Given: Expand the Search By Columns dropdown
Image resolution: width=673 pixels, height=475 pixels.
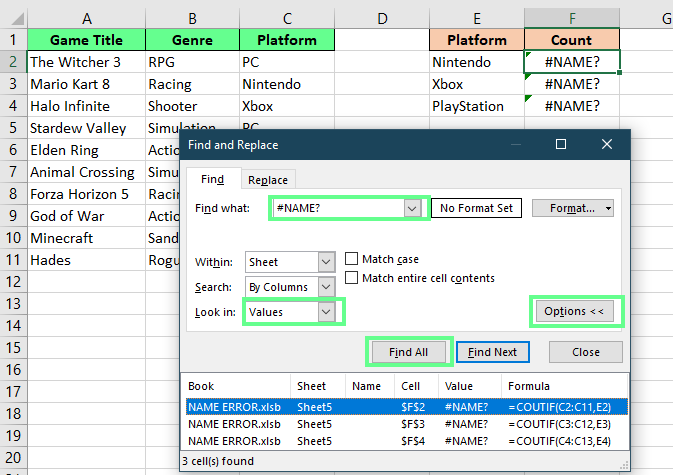Looking at the screenshot, I should point(326,287).
